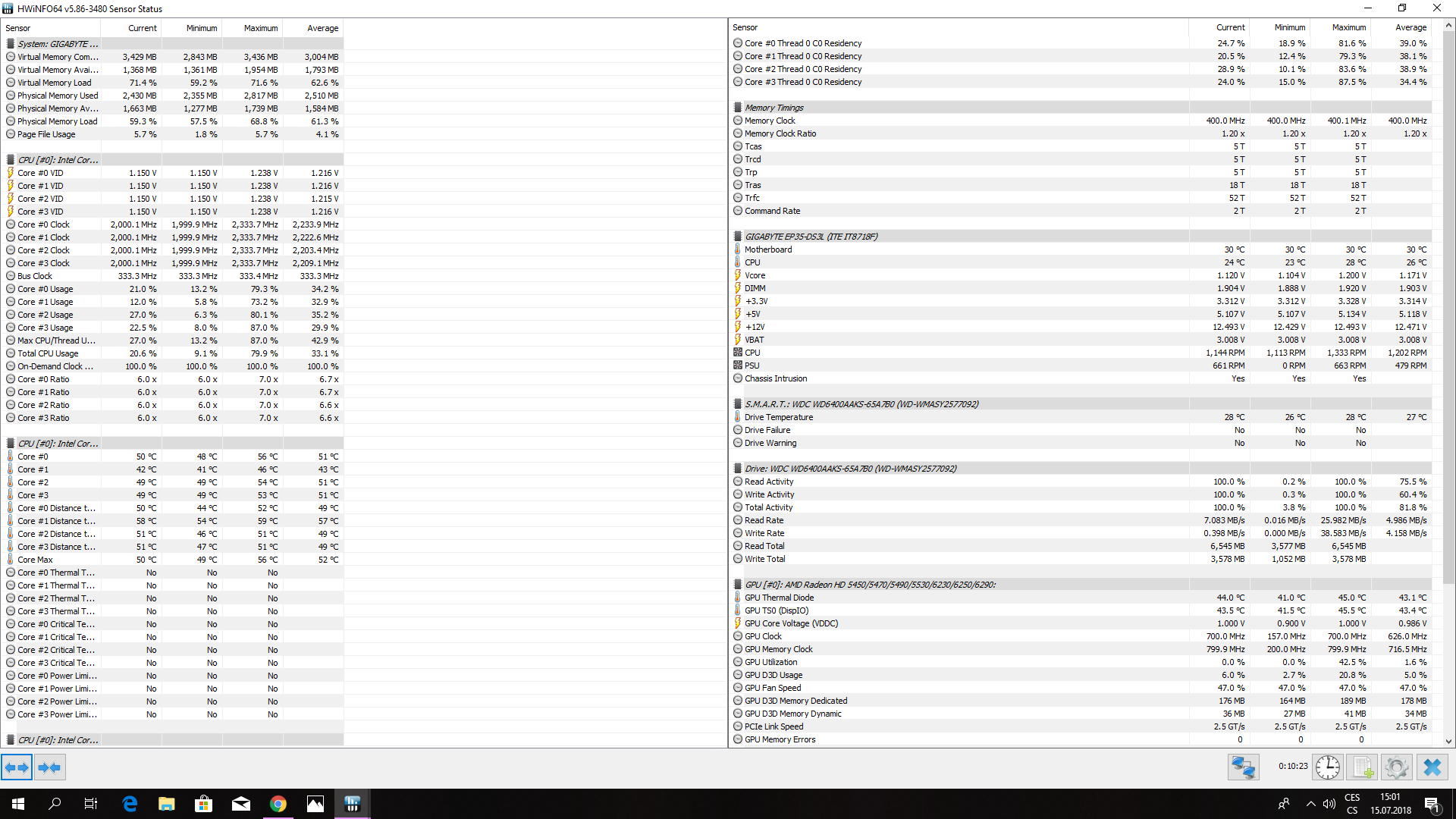Click the volume speaker tray icon

1329,804
